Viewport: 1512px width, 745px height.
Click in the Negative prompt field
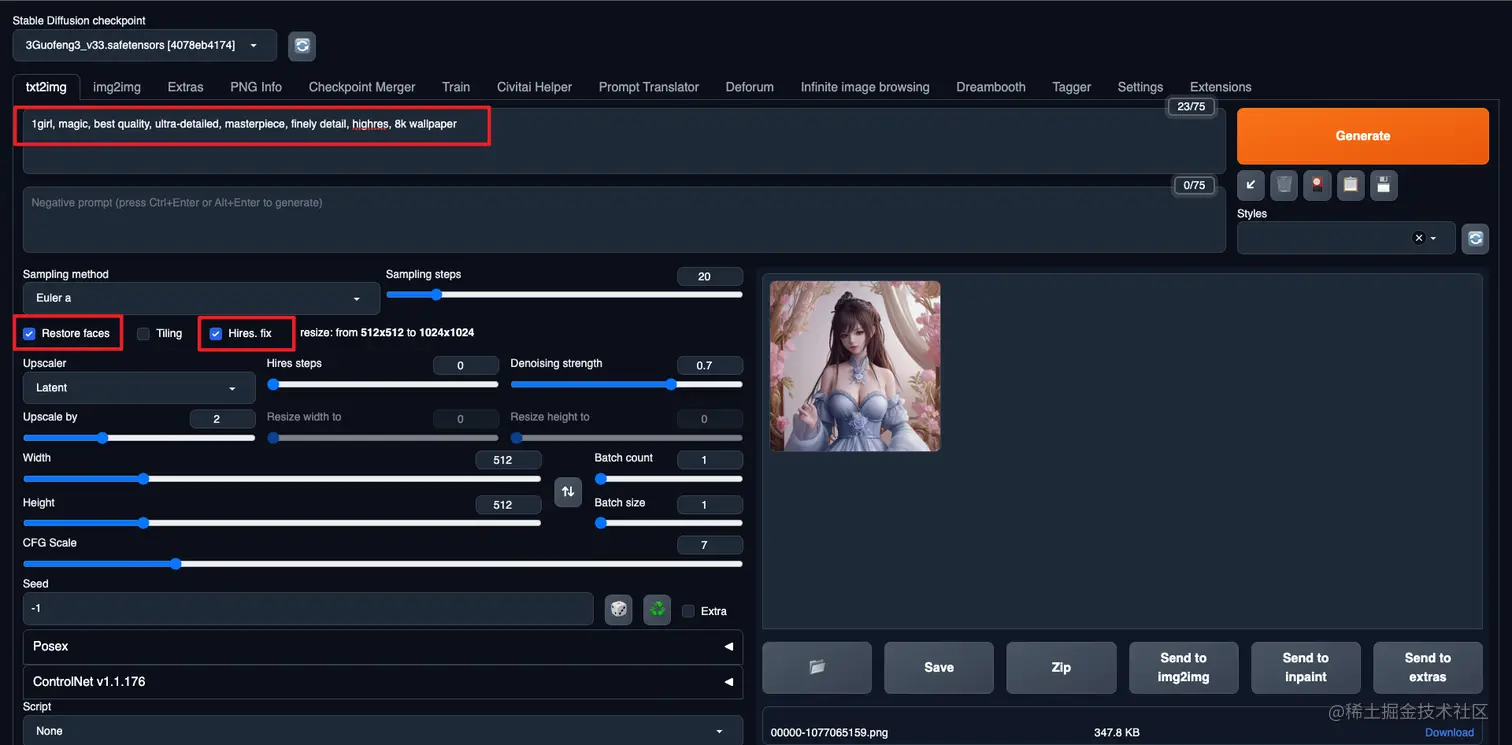[624, 219]
